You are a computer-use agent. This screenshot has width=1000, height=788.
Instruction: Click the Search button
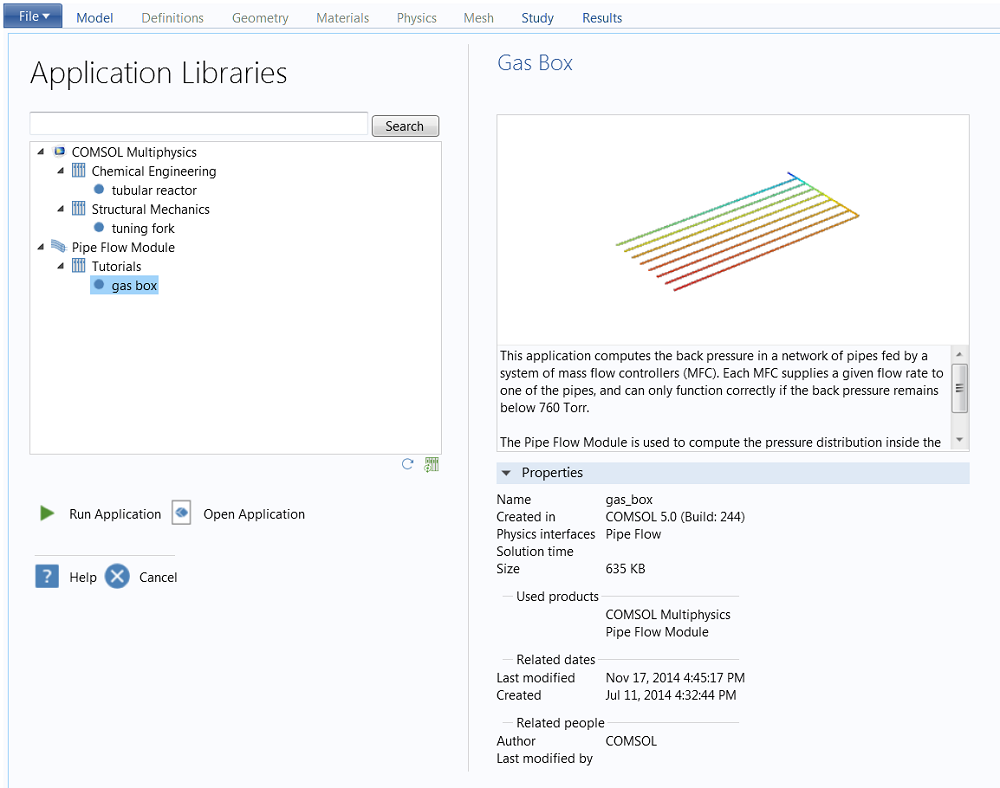405,126
